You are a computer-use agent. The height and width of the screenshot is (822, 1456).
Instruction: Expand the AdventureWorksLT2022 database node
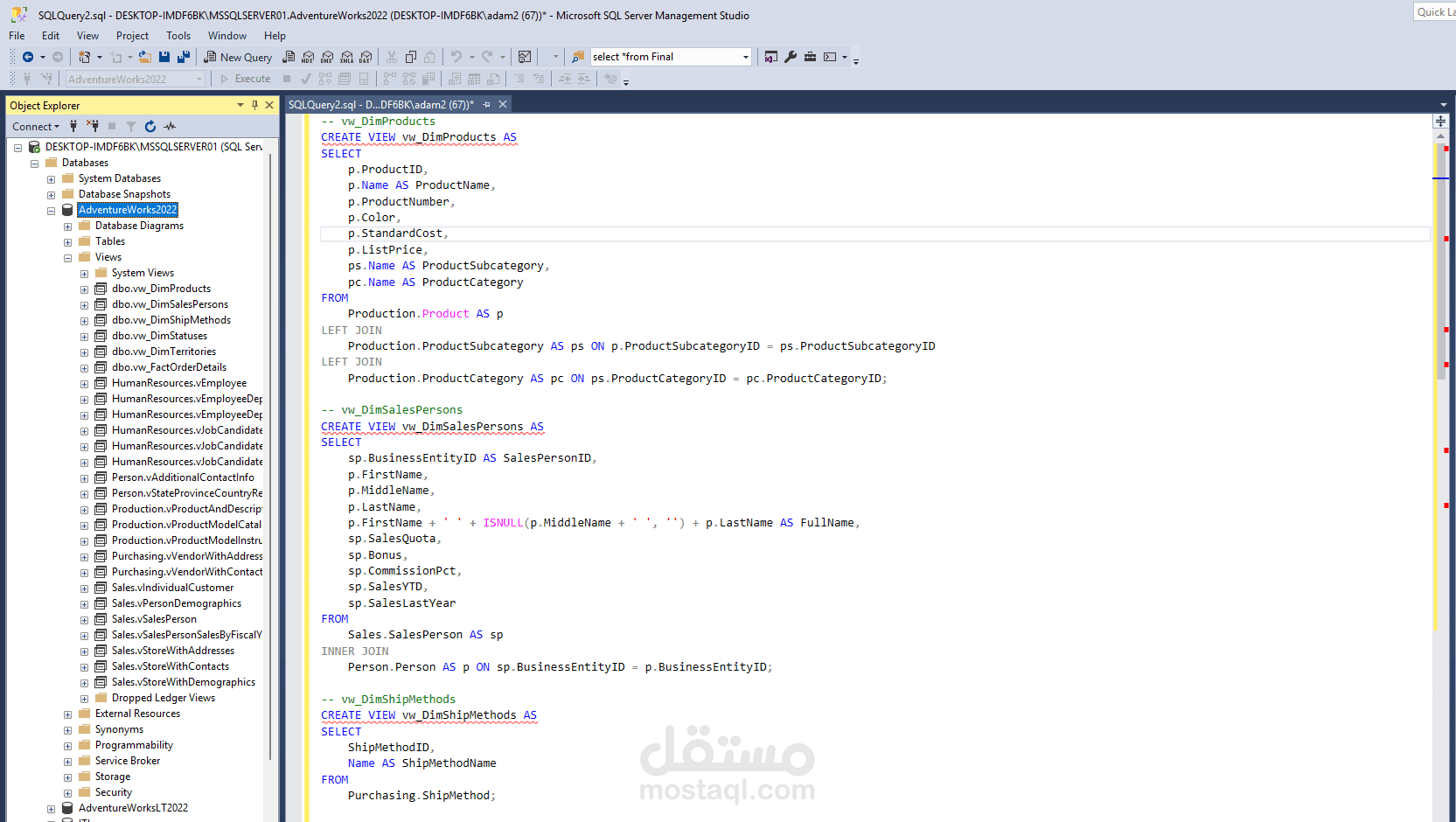51,809
